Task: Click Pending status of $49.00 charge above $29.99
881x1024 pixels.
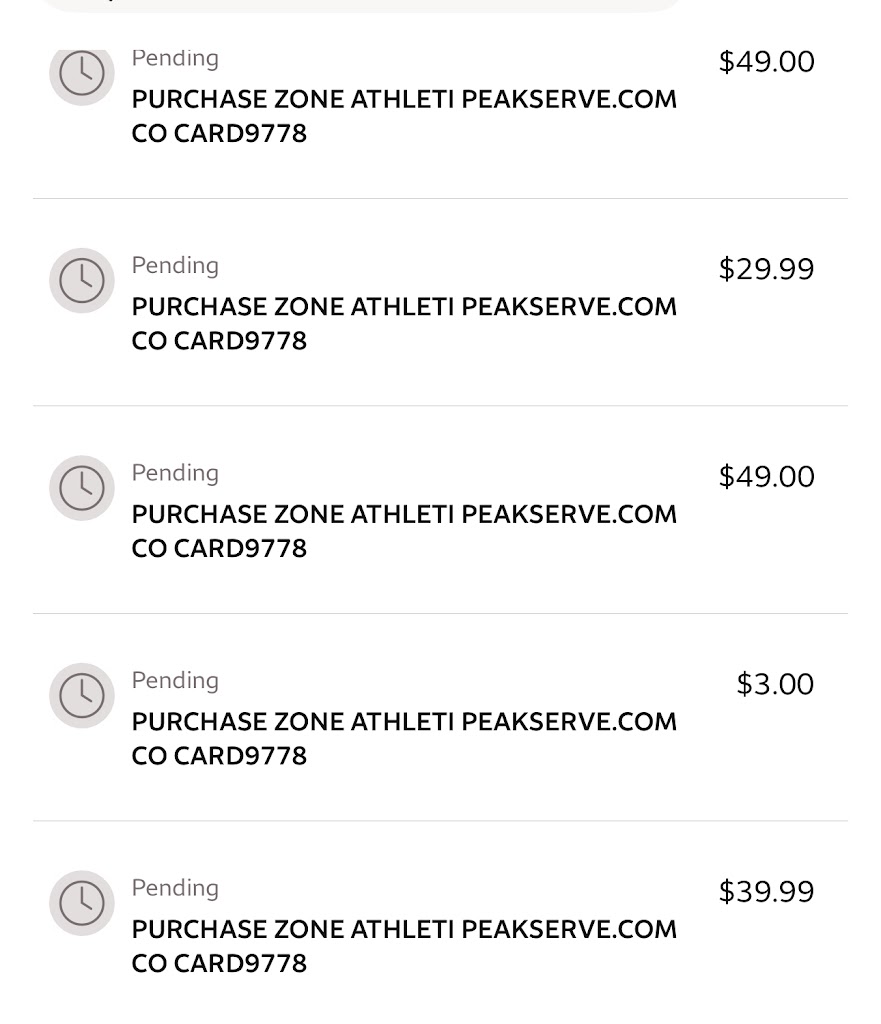Action: click(175, 58)
